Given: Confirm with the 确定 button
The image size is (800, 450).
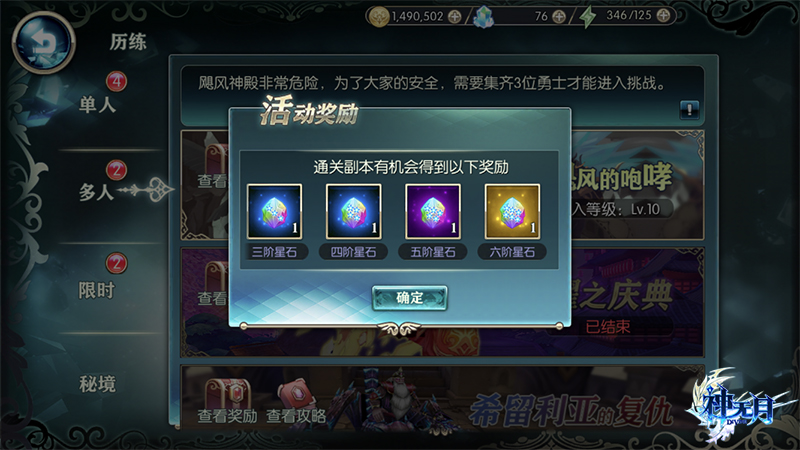Looking at the screenshot, I should pyautogui.click(x=410, y=298).
